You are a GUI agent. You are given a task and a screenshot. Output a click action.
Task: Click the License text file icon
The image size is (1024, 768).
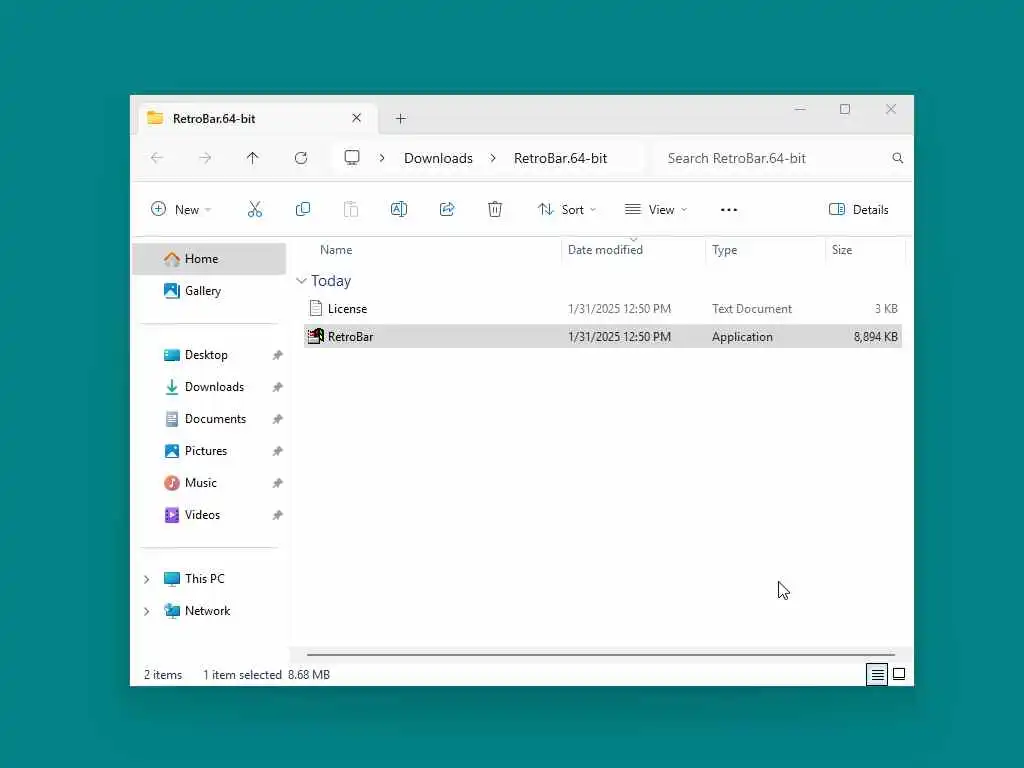(x=316, y=308)
